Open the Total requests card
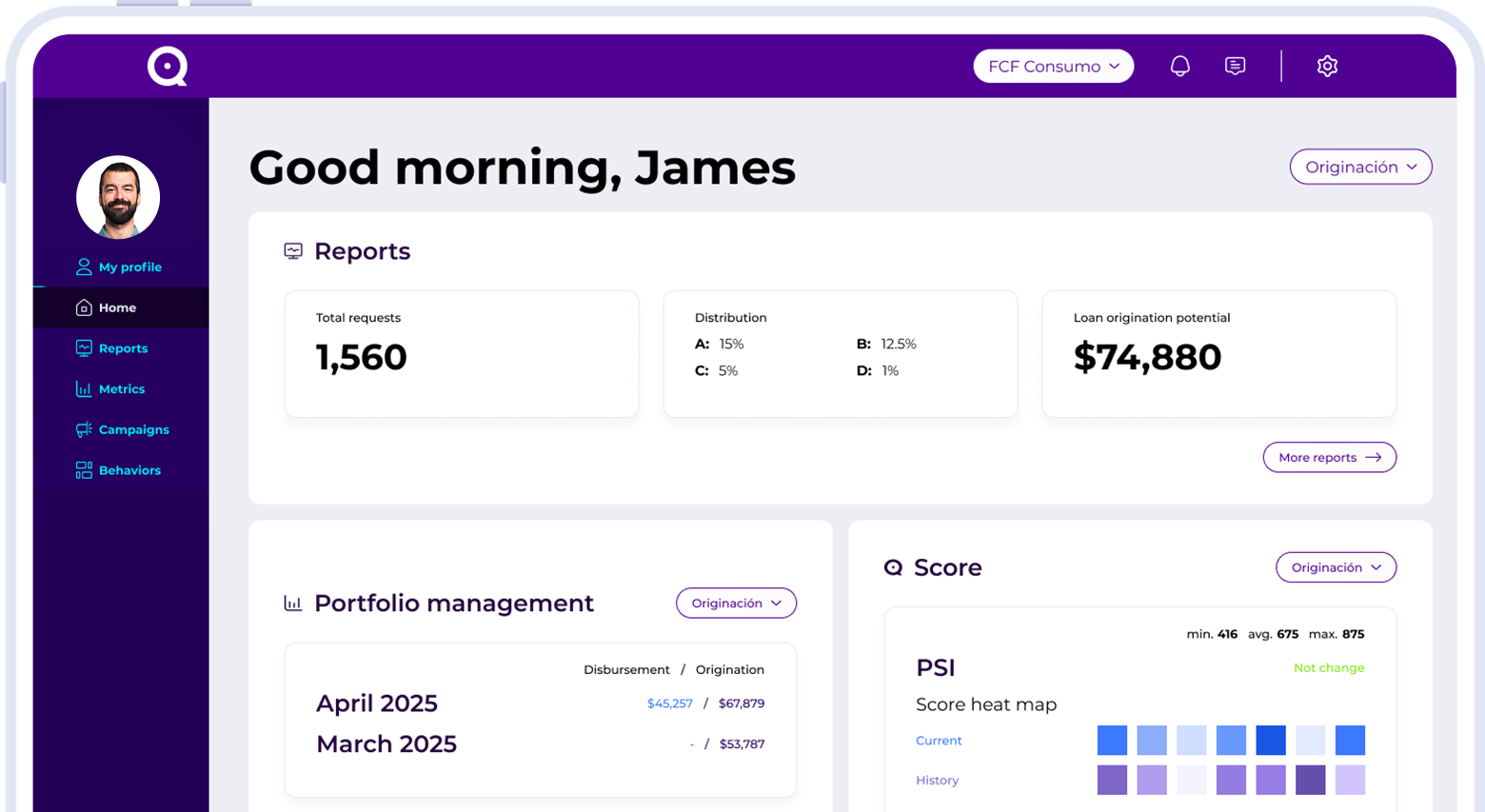 (462, 354)
